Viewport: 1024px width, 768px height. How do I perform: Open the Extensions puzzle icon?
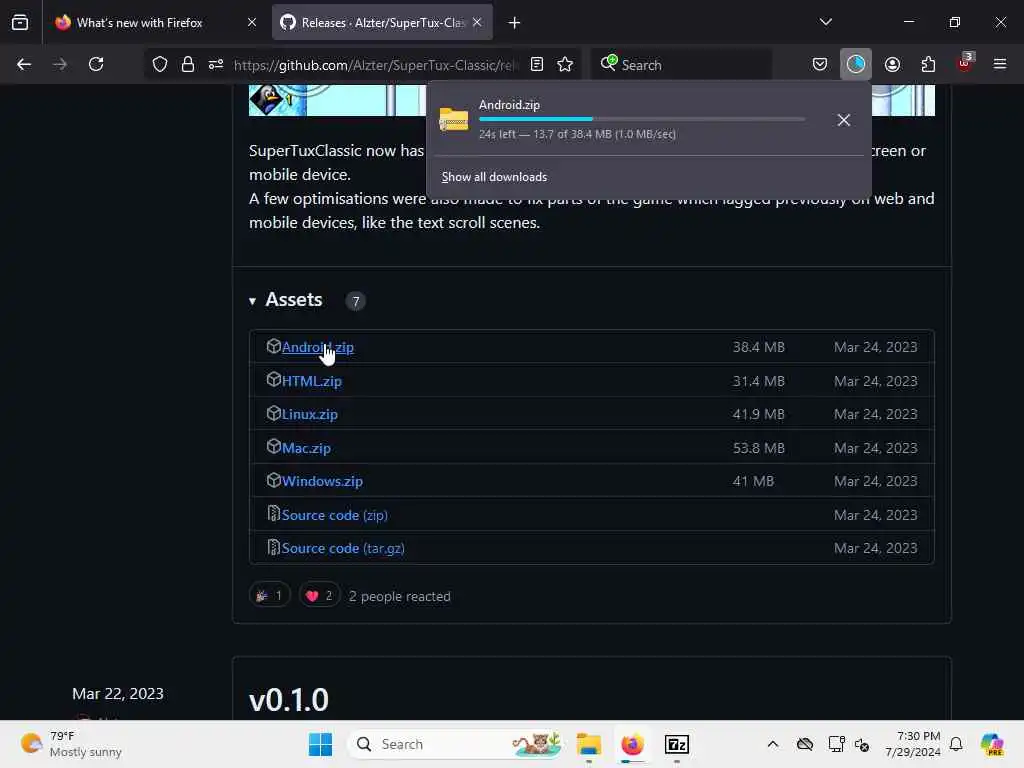point(928,64)
